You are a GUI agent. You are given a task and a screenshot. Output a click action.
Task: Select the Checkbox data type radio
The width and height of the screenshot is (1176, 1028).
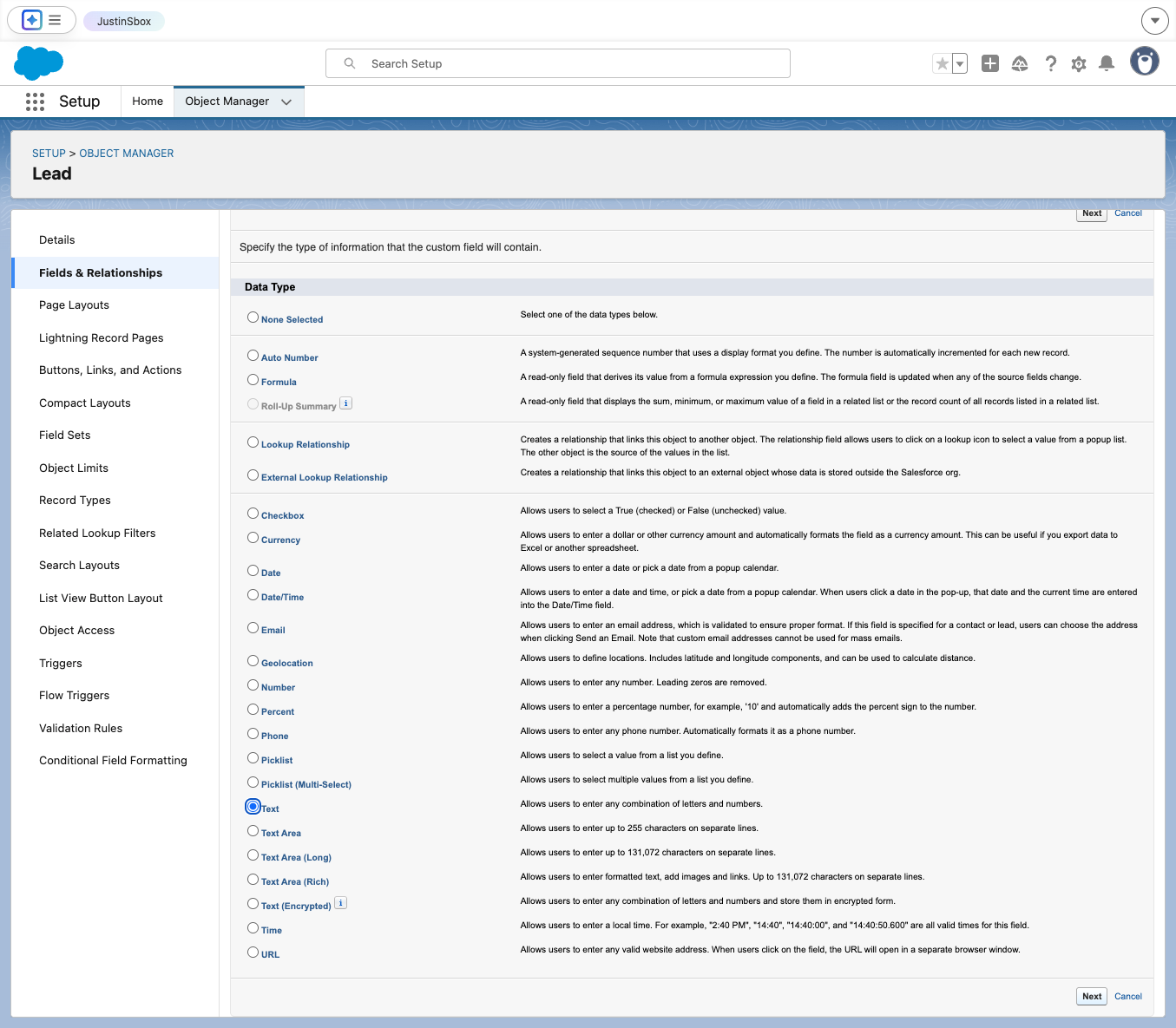253,514
